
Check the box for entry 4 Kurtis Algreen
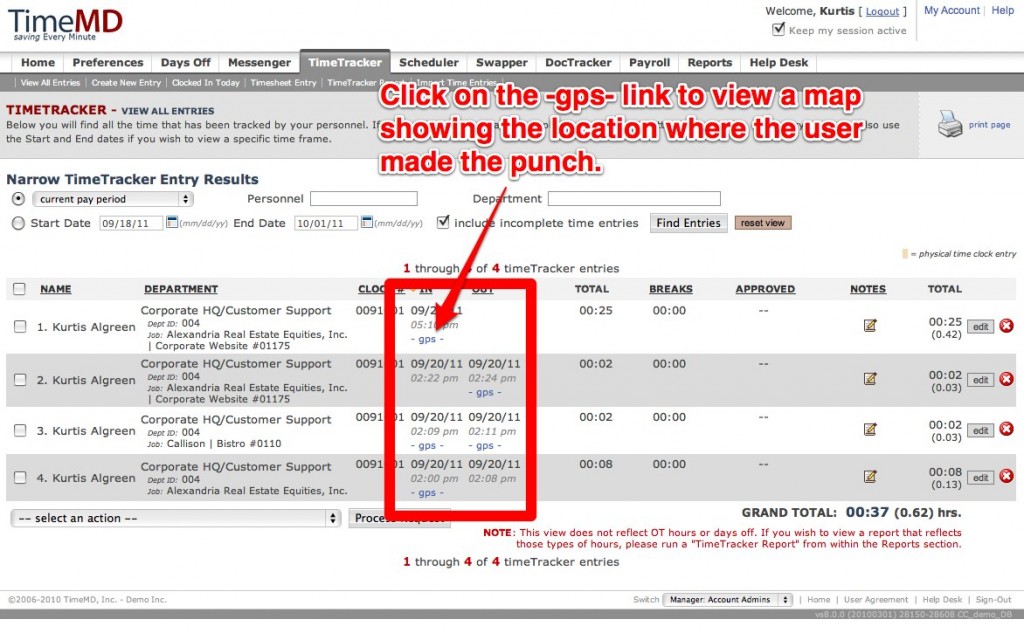tap(20, 478)
